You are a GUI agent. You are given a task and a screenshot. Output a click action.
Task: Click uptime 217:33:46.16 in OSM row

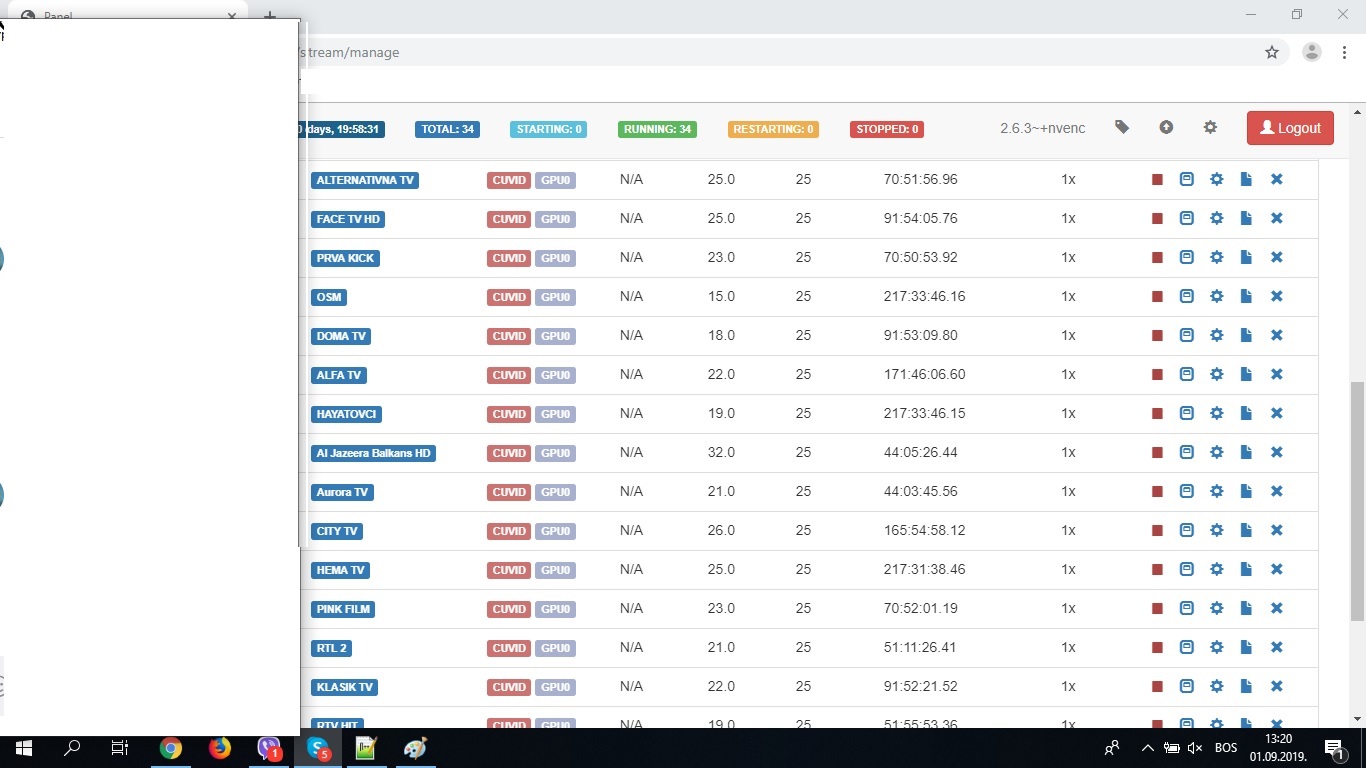[x=925, y=296]
